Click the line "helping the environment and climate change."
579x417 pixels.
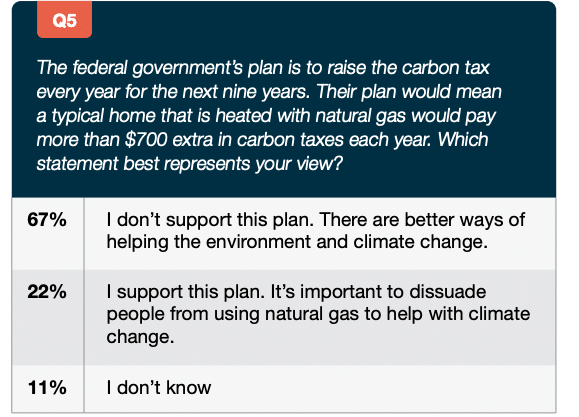(x=297, y=242)
